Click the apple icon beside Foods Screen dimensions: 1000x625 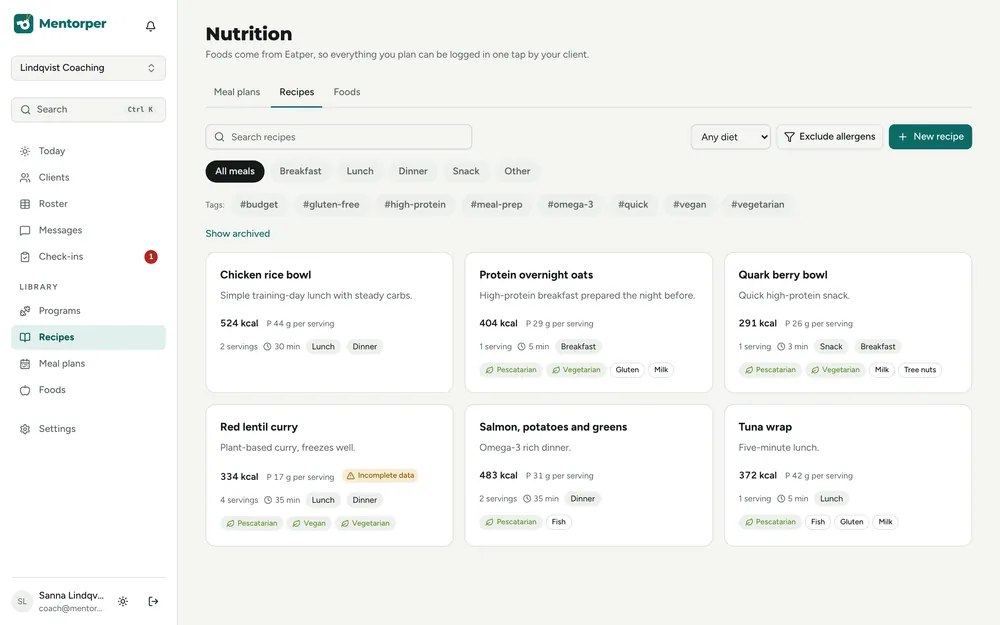pos(25,390)
